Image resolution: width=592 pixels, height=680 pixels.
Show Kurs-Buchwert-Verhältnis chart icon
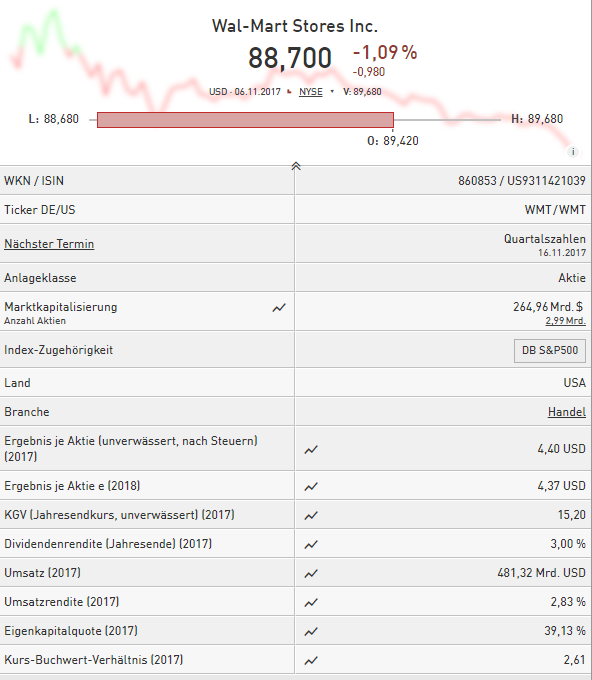311,661
